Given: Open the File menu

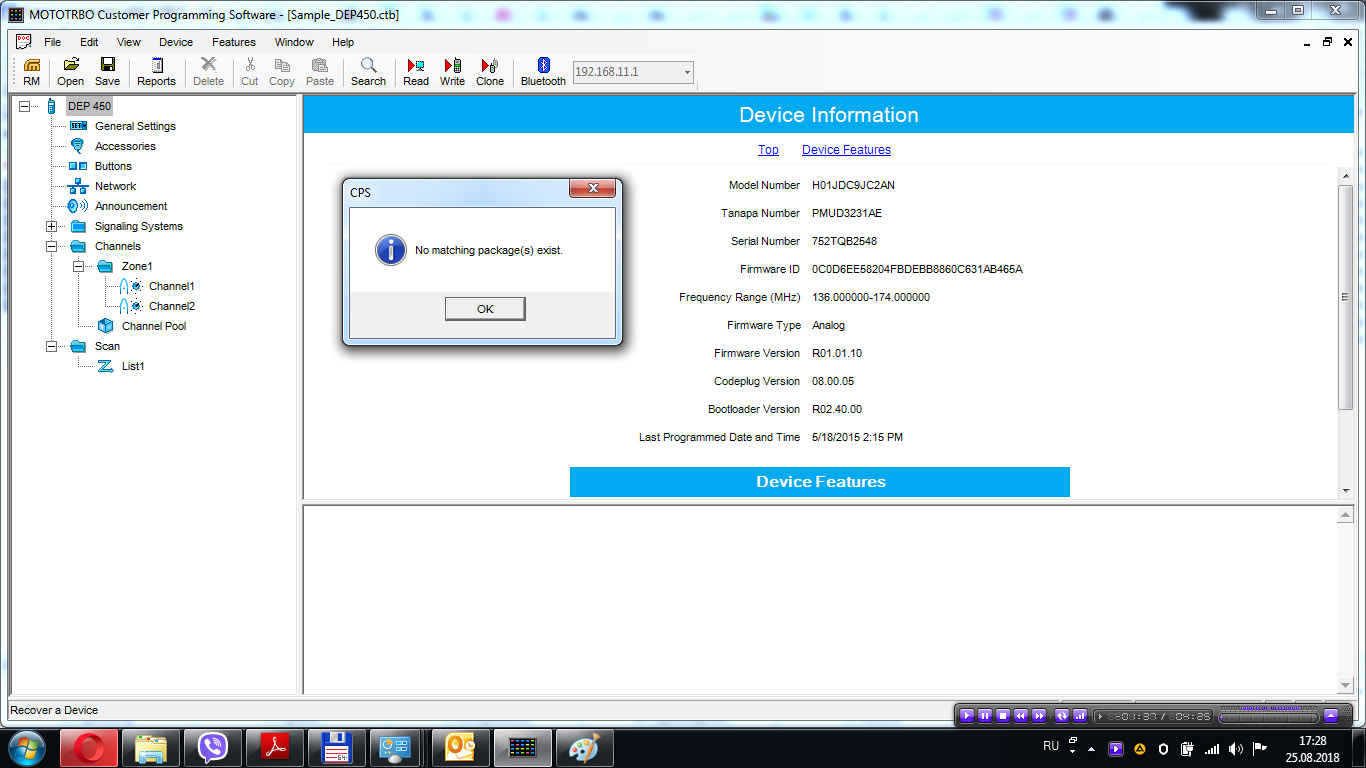Looking at the screenshot, I should coord(52,42).
